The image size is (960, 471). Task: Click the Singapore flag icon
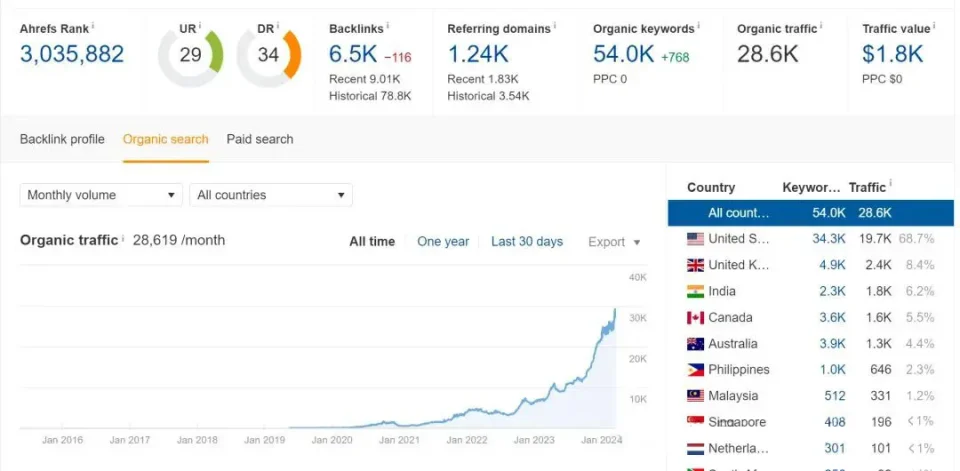(x=696, y=422)
